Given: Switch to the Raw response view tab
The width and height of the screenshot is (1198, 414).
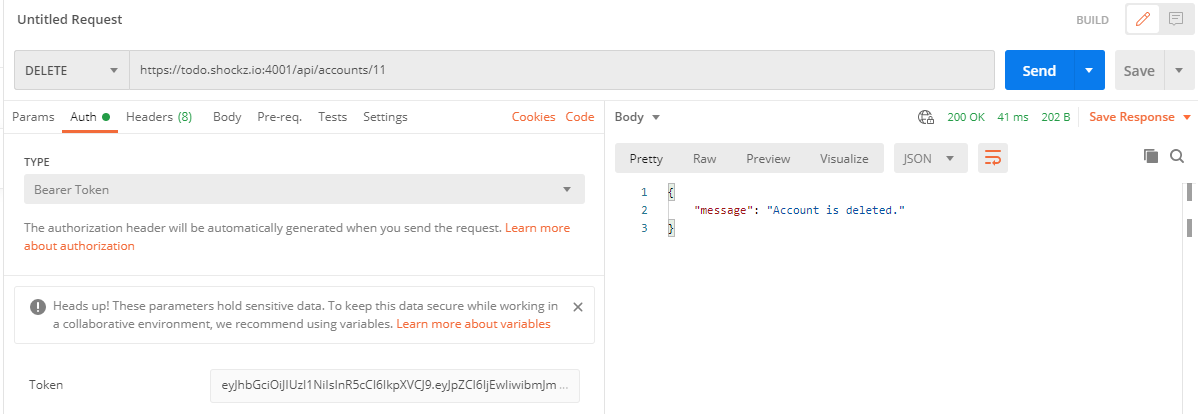Looking at the screenshot, I should coord(704,158).
